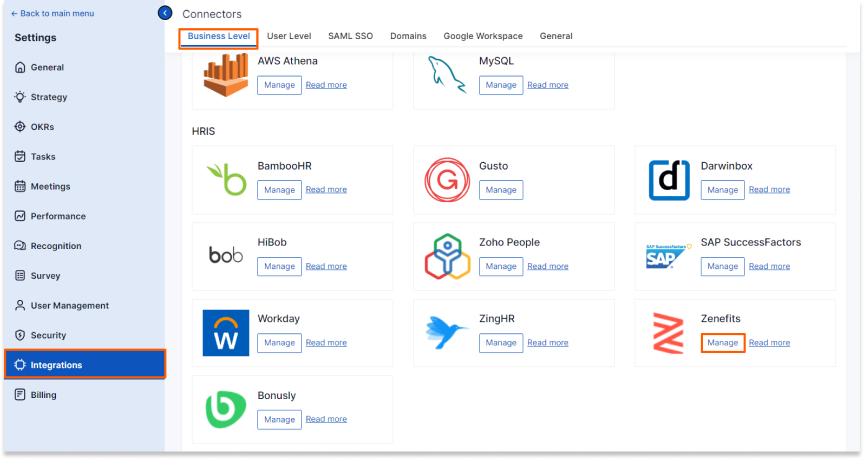The width and height of the screenshot is (864, 460).
Task: Manage the Darwinbox integration
Action: pos(722,190)
